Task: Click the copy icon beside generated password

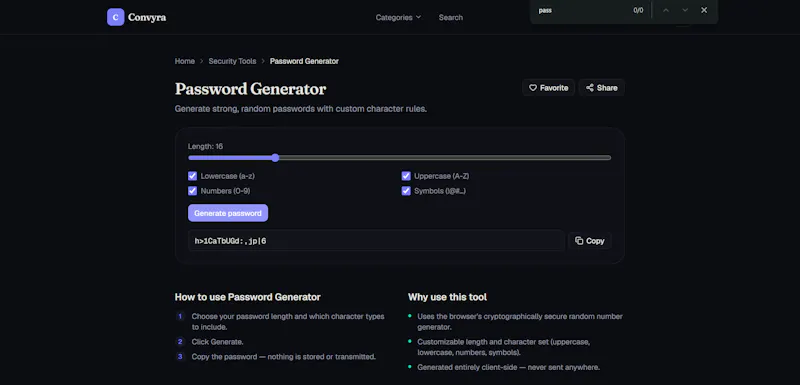Action: pyautogui.click(x=579, y=241)
